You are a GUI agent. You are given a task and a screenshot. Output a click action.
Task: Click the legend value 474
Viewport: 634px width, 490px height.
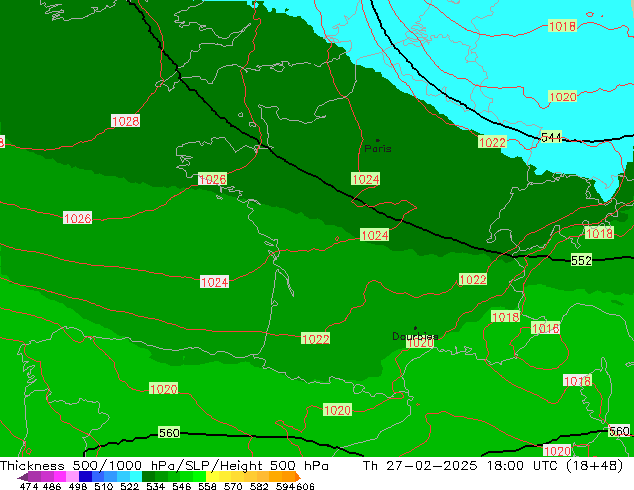point(29,486)
